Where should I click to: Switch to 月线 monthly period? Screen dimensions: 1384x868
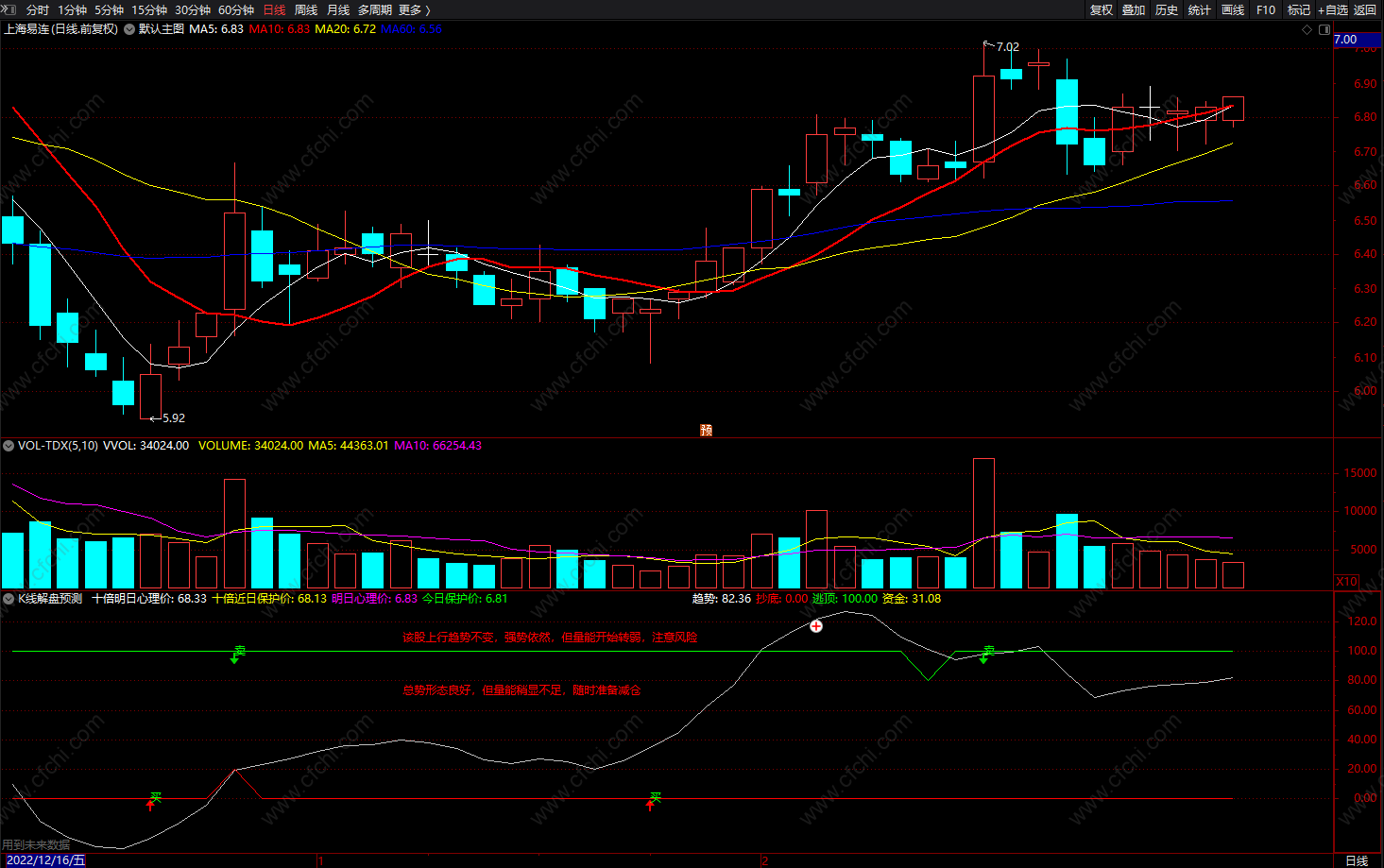338,9
